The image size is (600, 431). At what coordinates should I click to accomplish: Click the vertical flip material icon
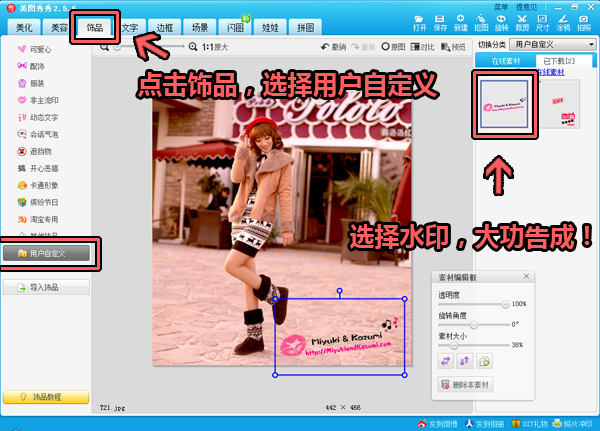click(x=465, y=361)
